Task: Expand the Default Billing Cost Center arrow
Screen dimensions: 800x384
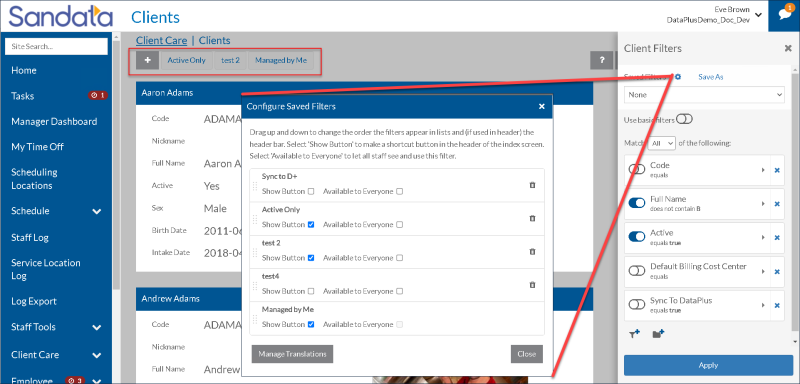Action: coord(763,271)
